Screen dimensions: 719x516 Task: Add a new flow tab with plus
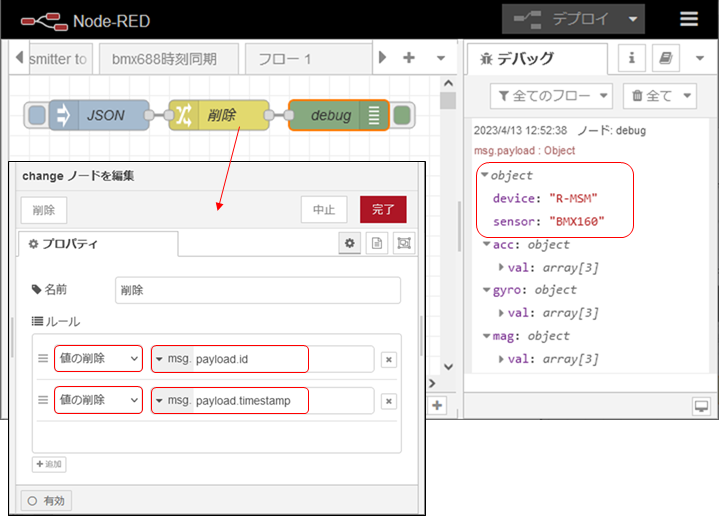pos(409,58)
